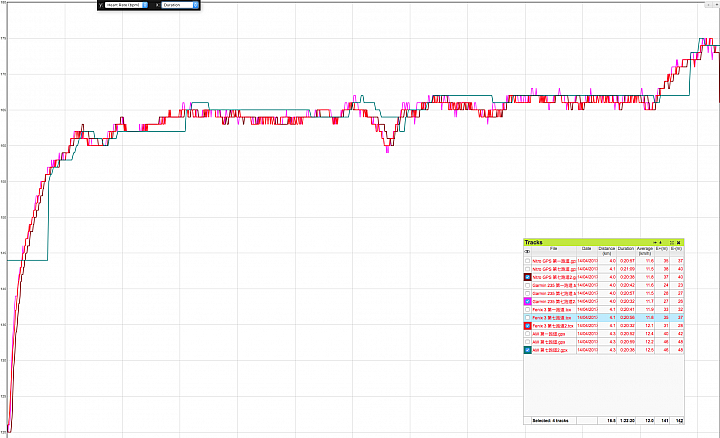Screen dimensions: 720x438
Task: Select the checked Nitro GPS file name
Action: [554, 277]
